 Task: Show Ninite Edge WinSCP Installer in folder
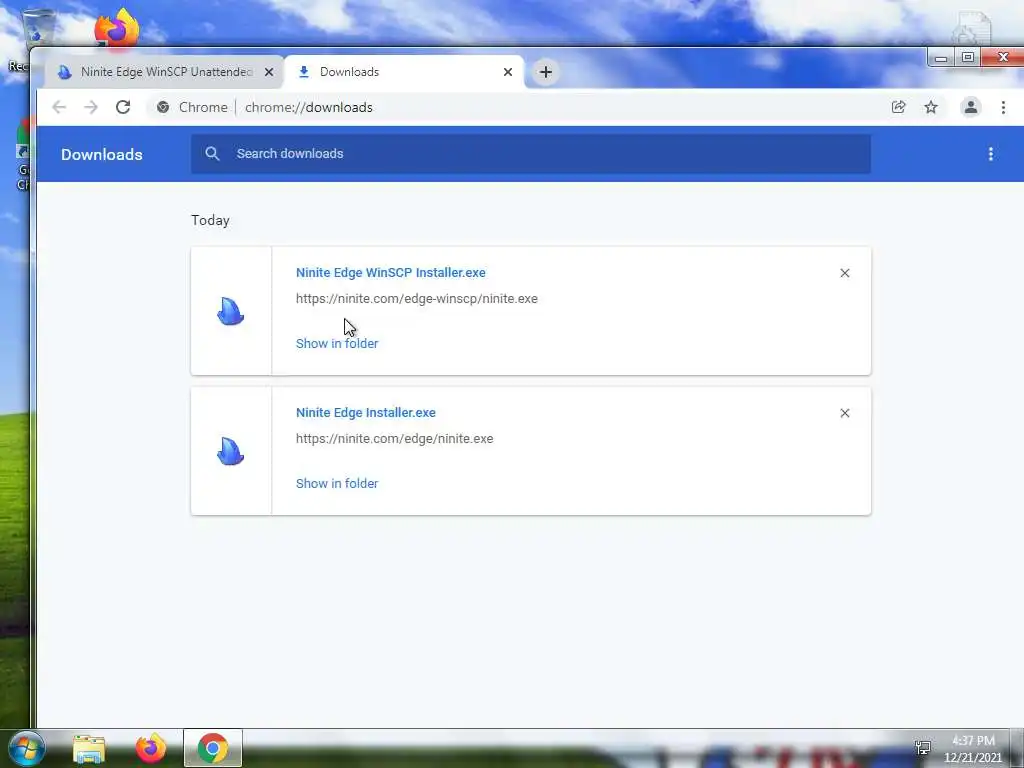tap(337, 344)
